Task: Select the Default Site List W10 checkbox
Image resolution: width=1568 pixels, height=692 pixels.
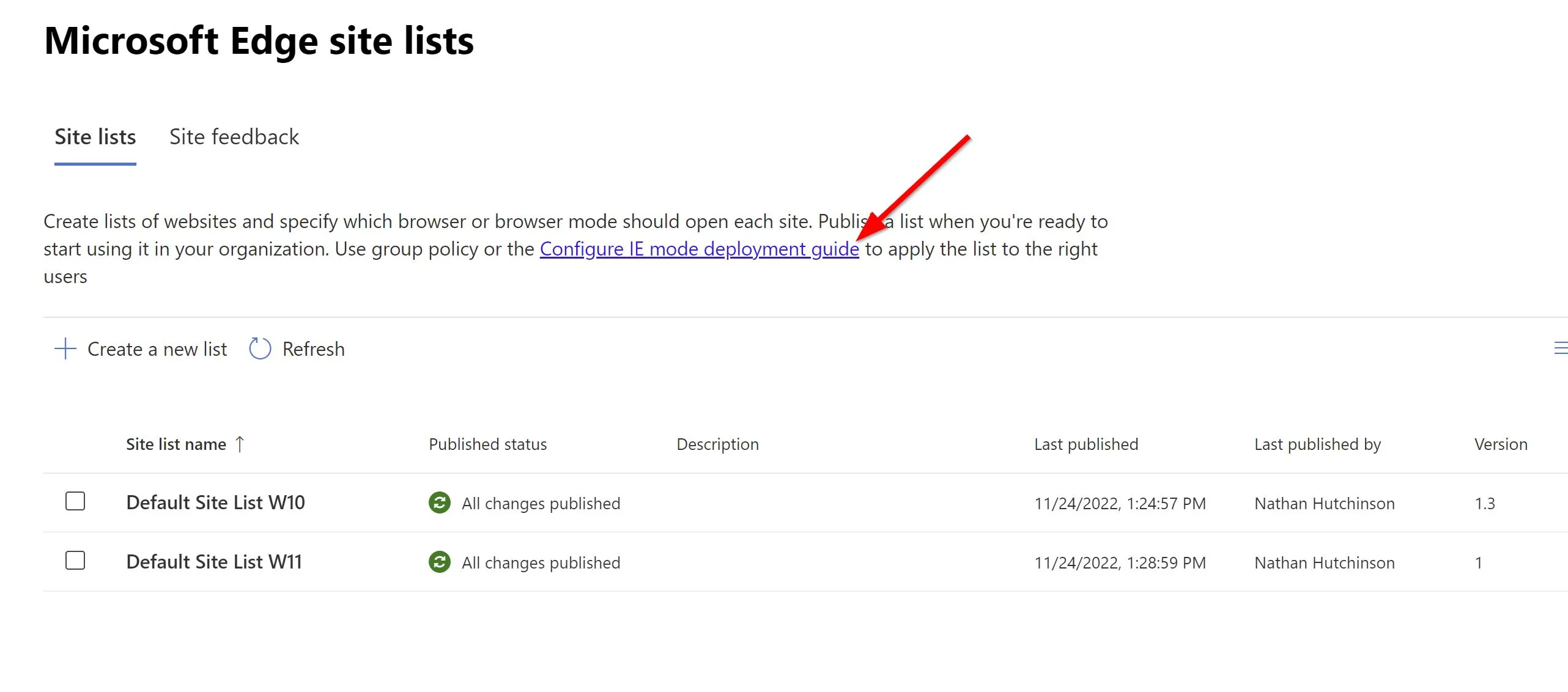Action: pyautogui.click(x=75, y=502)
